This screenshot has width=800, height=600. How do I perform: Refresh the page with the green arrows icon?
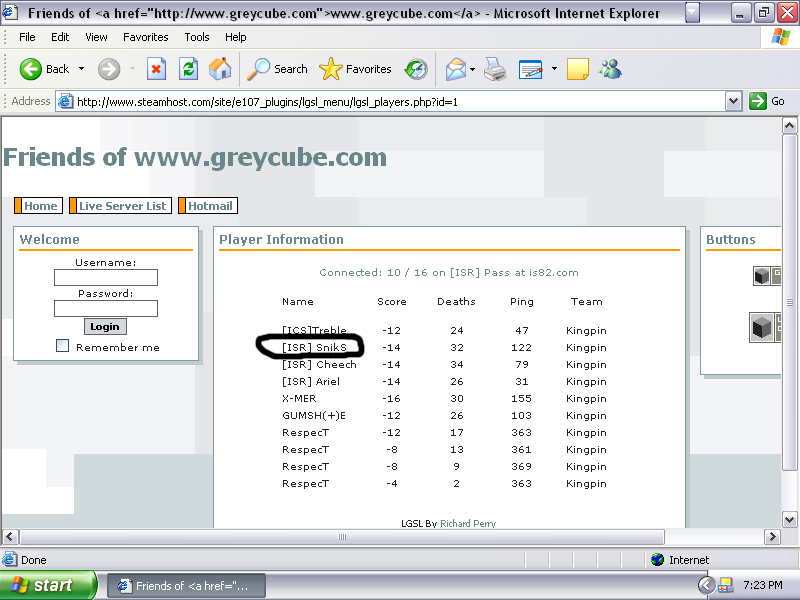(188, 69)
